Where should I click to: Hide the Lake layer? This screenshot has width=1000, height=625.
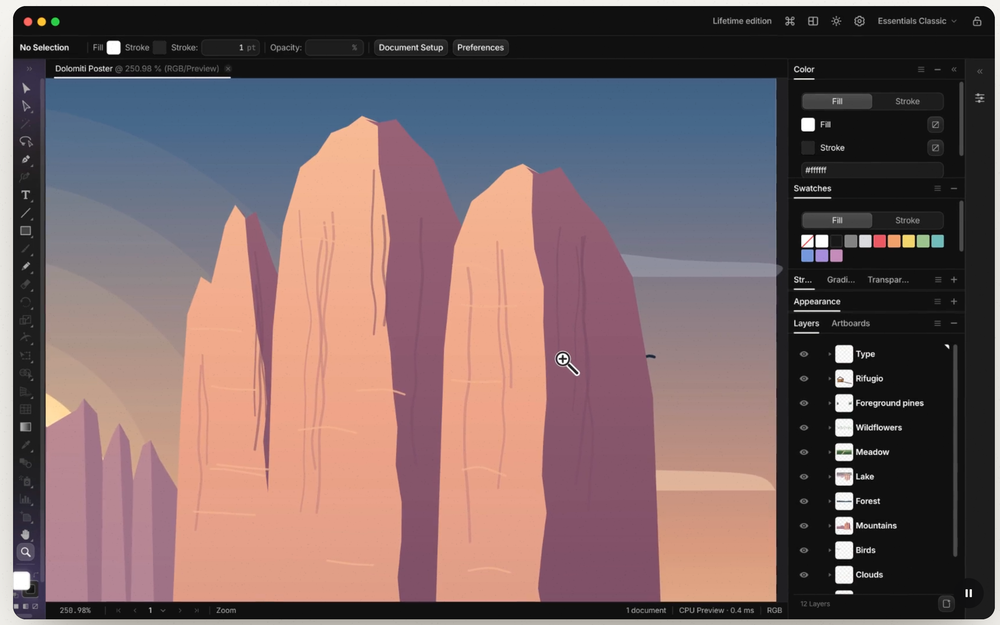tap(804, 476)
